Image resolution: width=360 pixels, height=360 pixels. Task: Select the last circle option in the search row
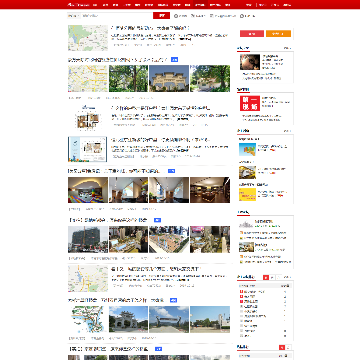242,16
